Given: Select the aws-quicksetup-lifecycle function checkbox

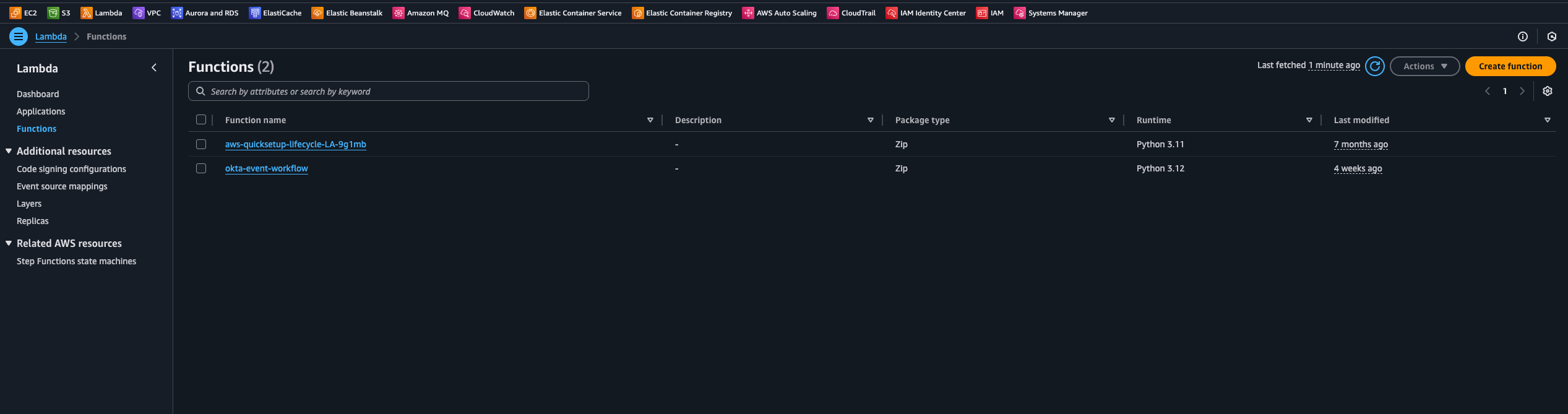Looking at the screenshot, I should (201, 144).
